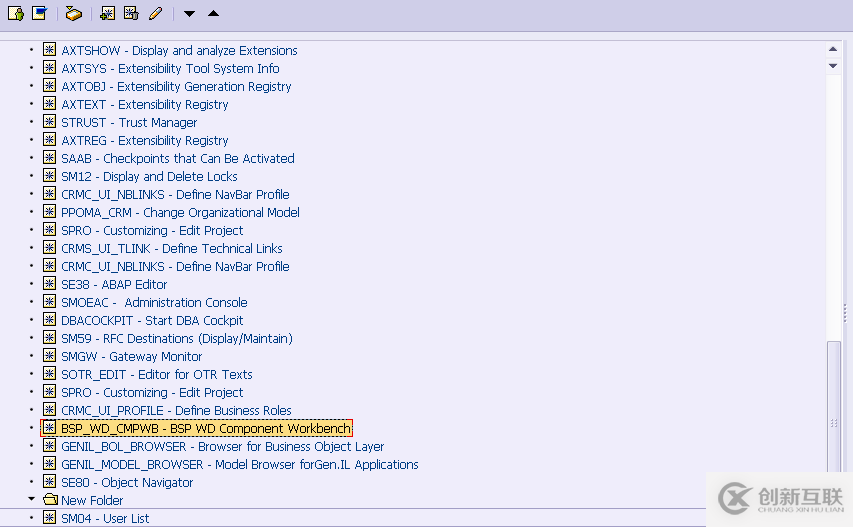Click the transaction icon beside SM12

[x=50, y=175]
